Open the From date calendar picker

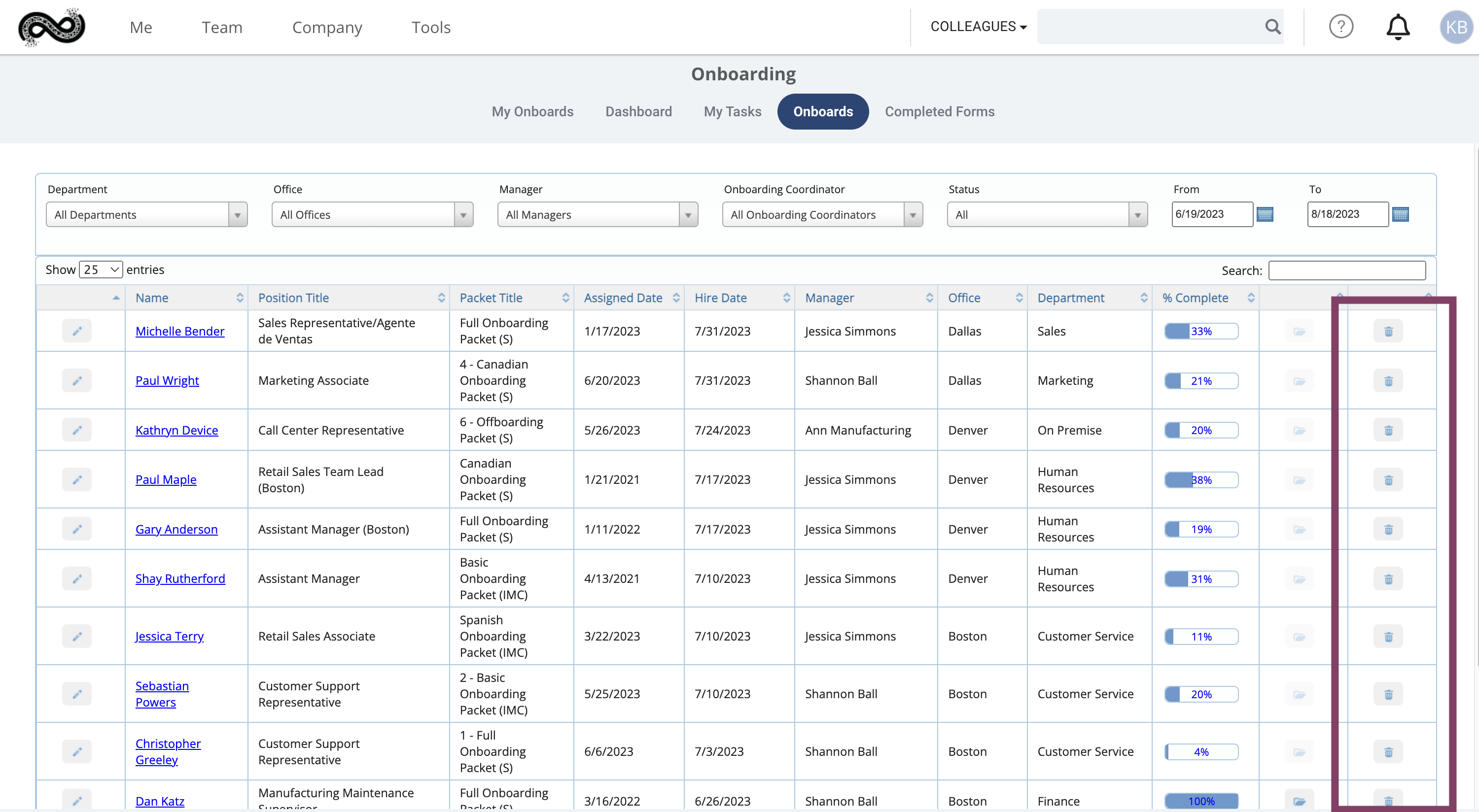[x=1265, y=214]
